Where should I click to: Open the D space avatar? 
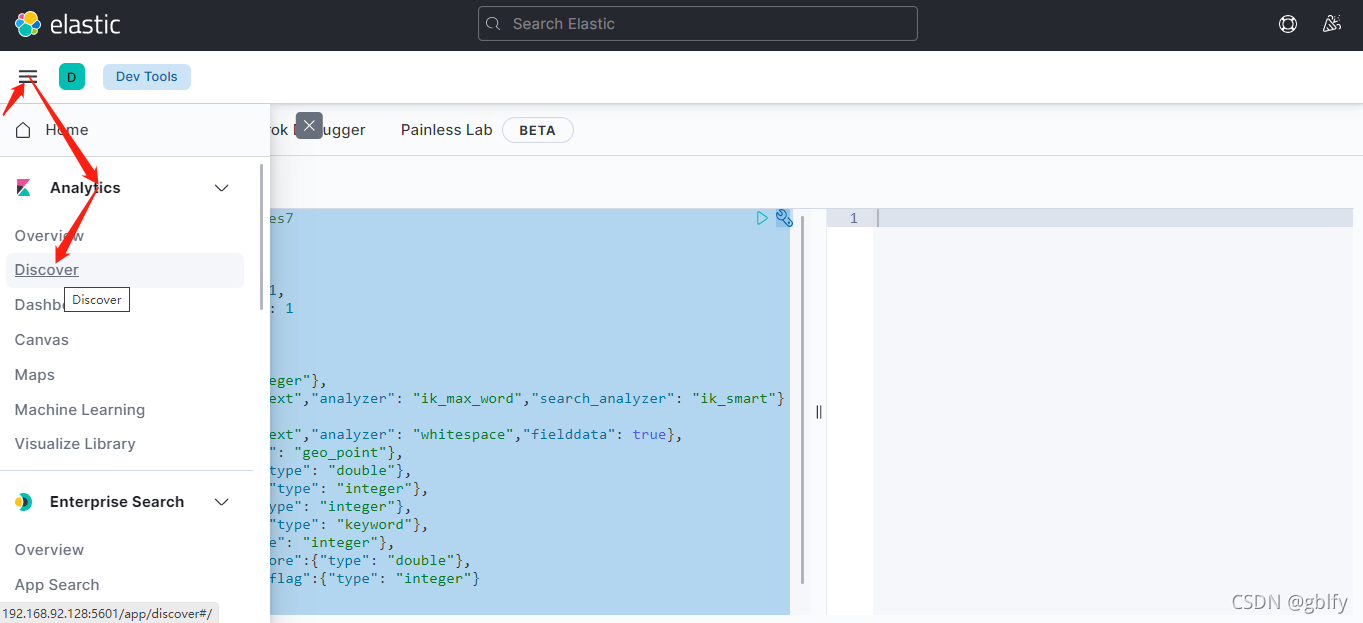[72, 77]
